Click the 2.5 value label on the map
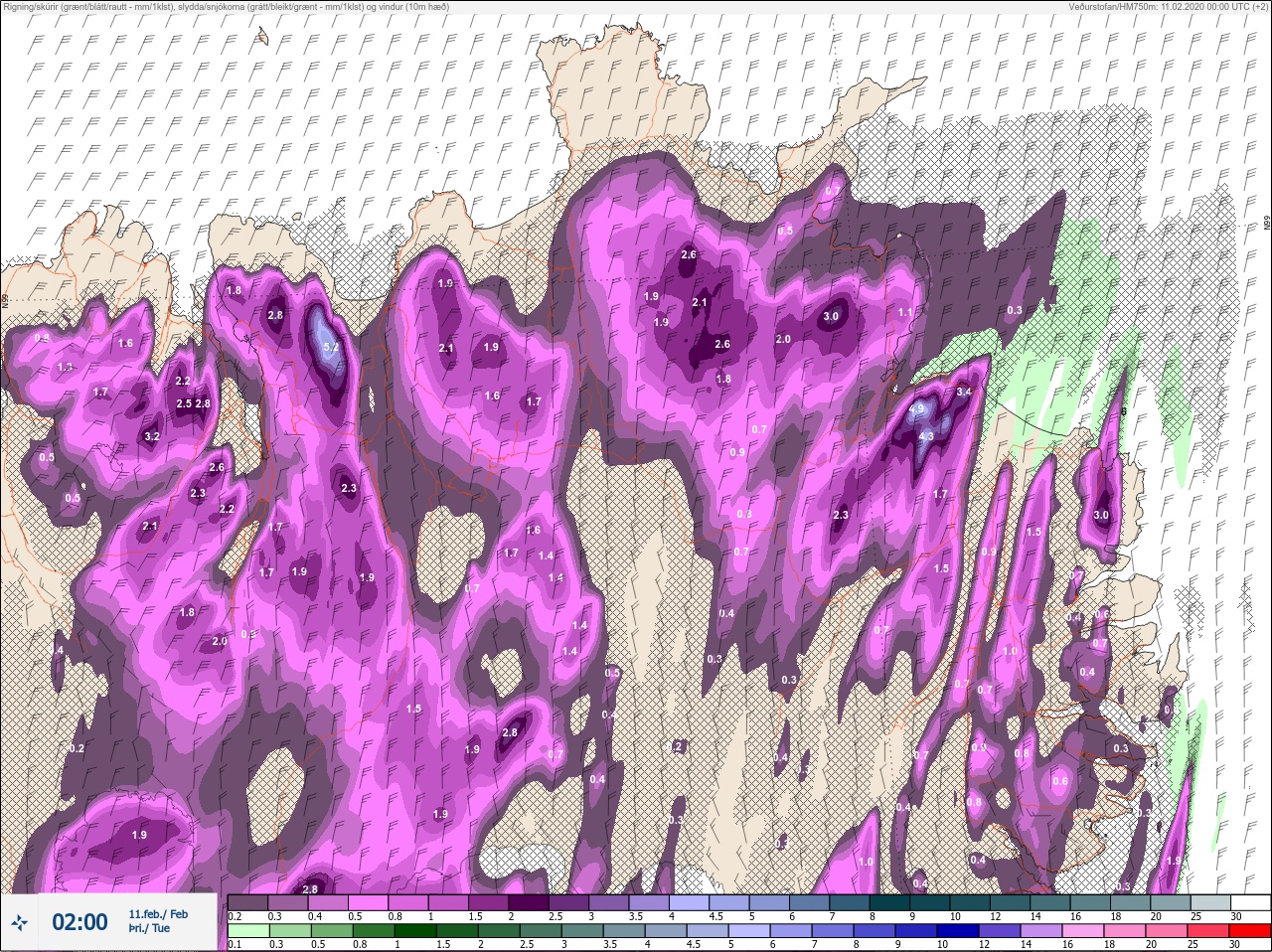This screenshot has height=952, width=1272. (x=184, y=403)
